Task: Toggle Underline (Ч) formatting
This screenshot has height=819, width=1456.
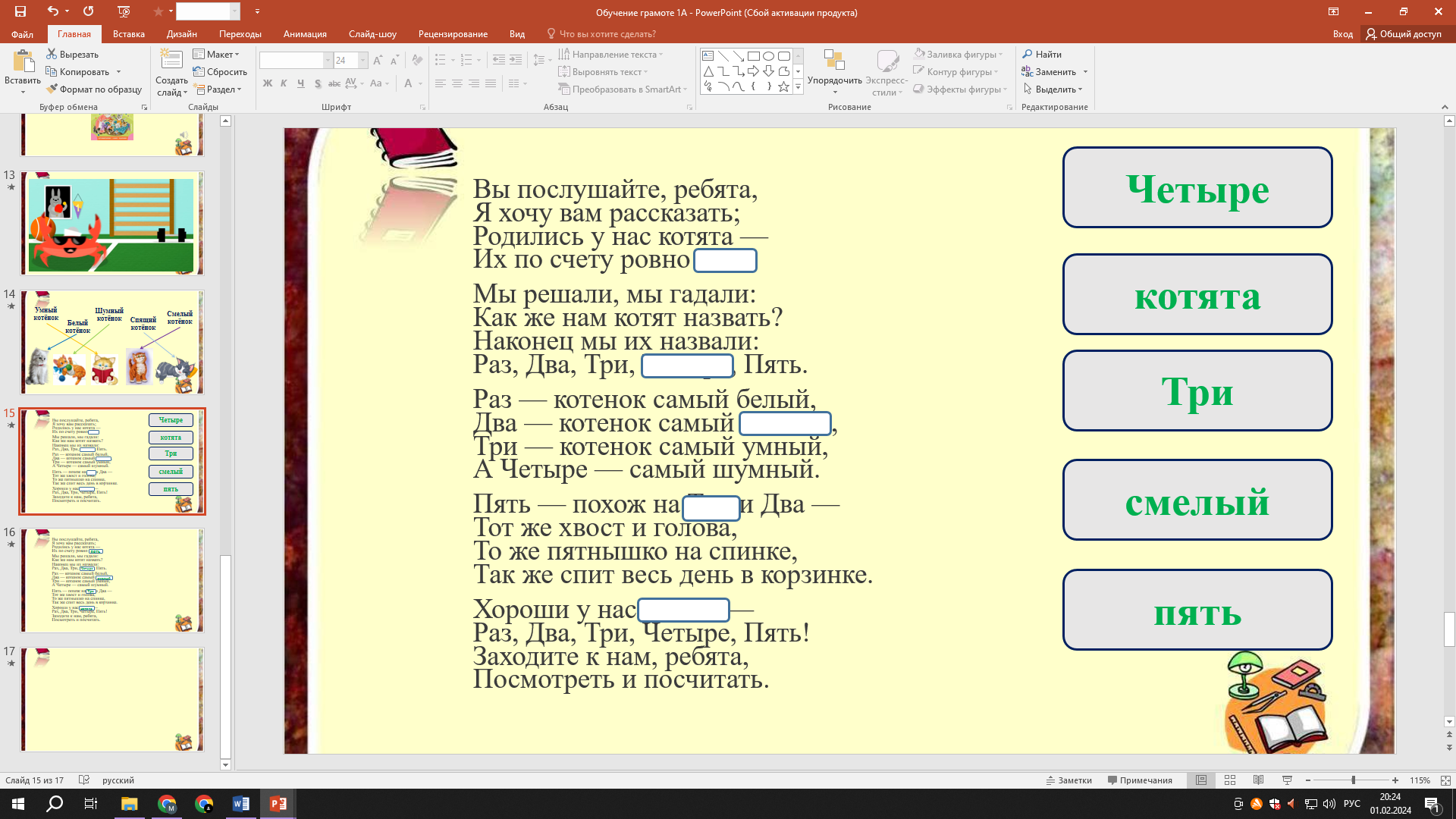Action: 301,83
